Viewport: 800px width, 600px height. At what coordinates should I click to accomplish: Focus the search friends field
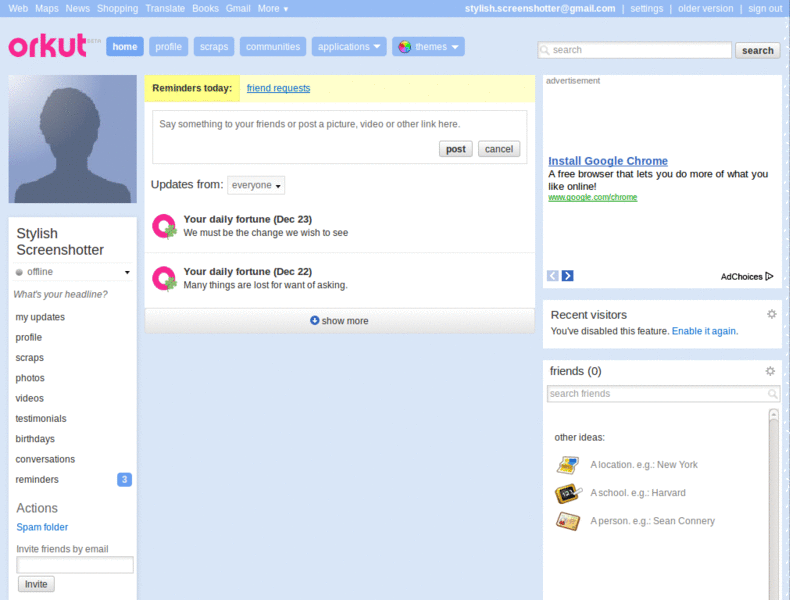(663, 394)
